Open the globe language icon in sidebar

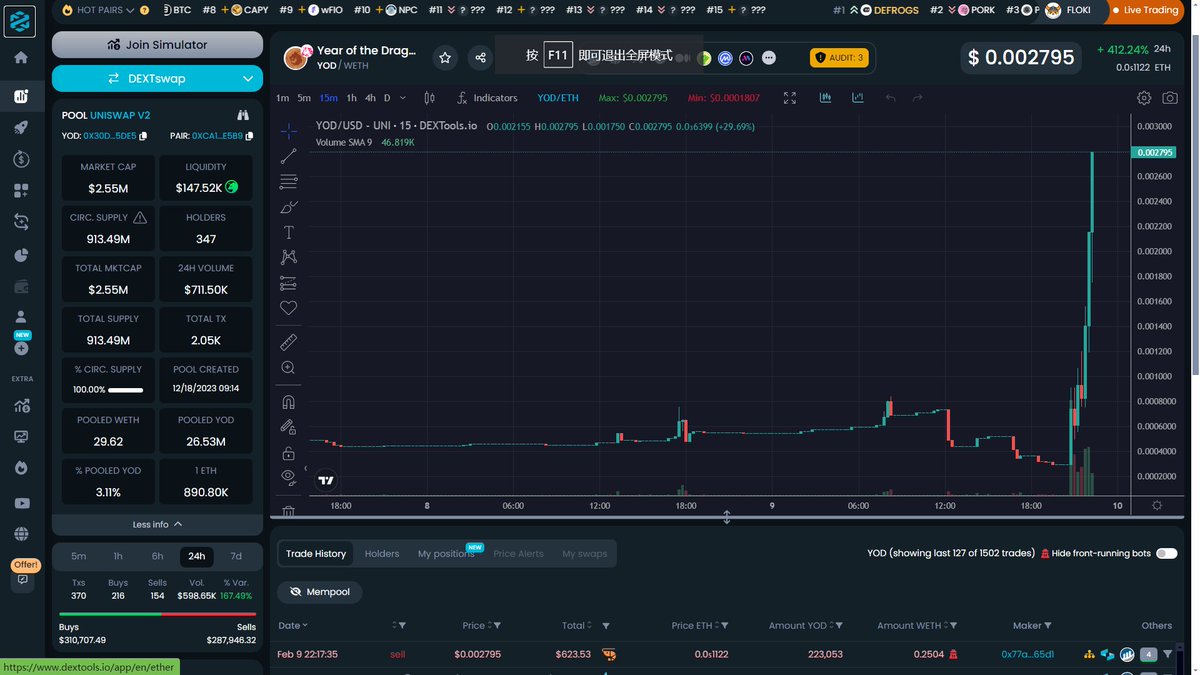pyautogui.click(x=21, y=534)
